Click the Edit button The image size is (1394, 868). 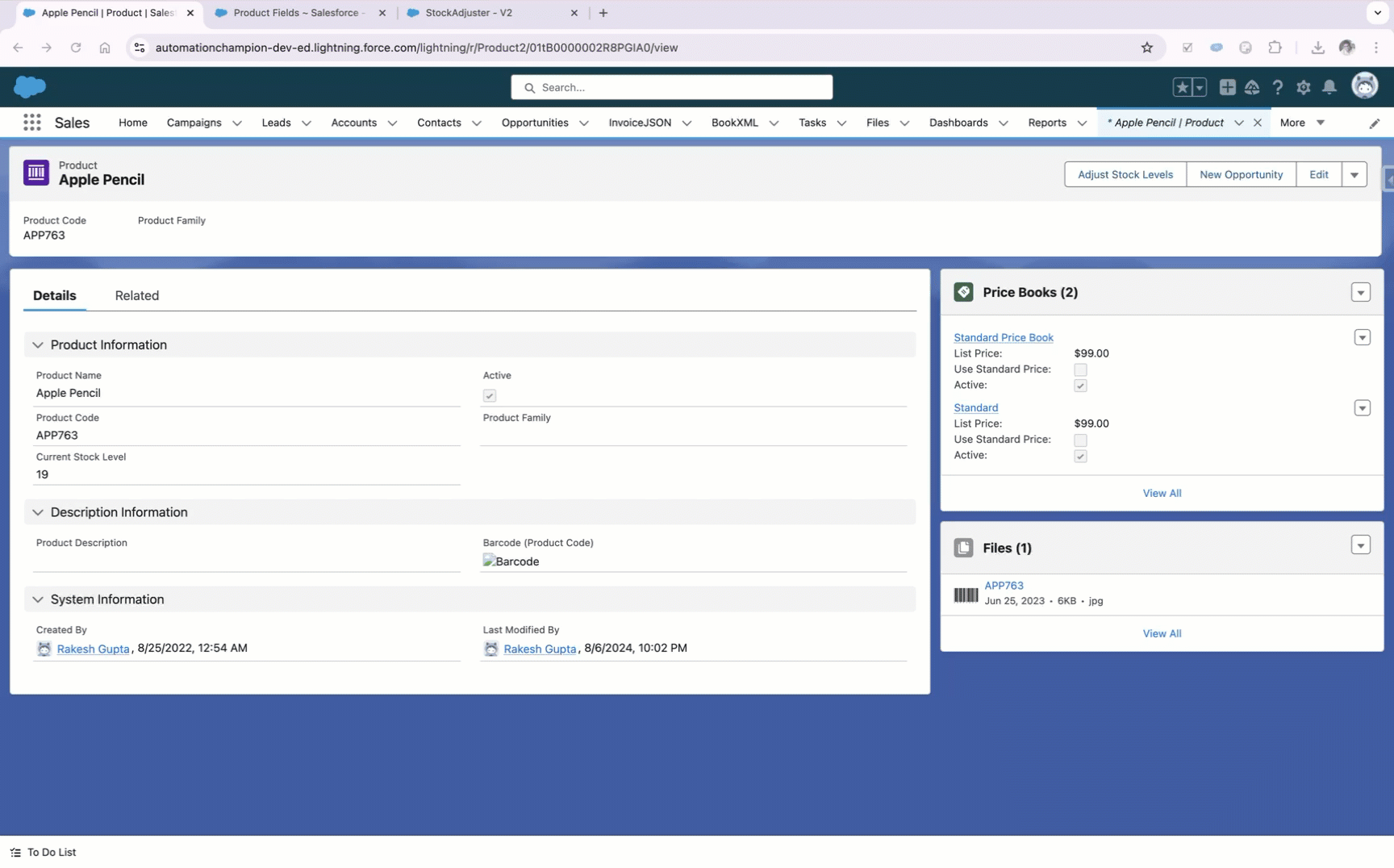pyautogui.click(x=1319, y=174)
